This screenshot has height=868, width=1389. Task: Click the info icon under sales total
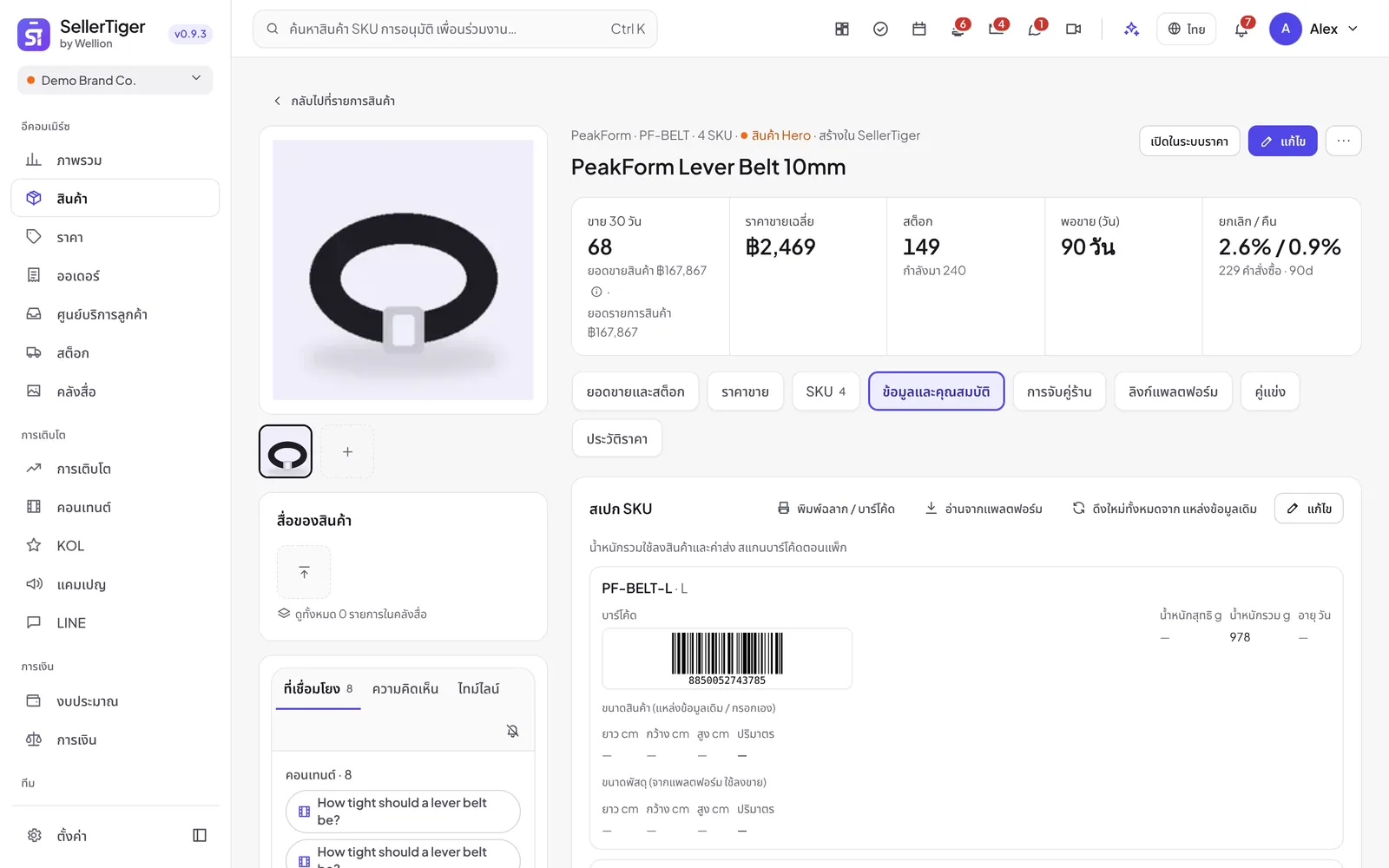(596, 292)
